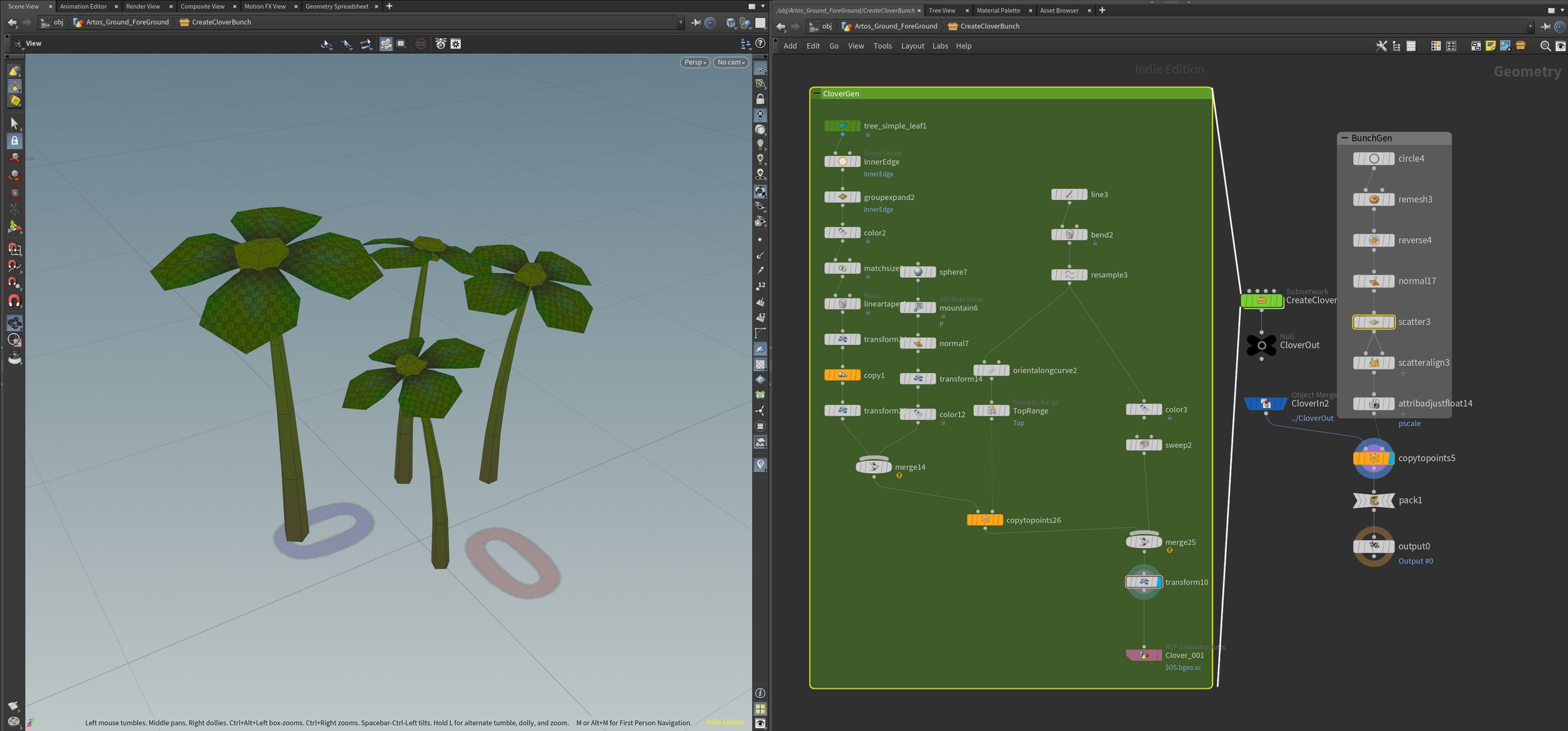This screenshot has height=731, width=1568.
Task: Open the Layout menu
Action: [x=913, y=46]
